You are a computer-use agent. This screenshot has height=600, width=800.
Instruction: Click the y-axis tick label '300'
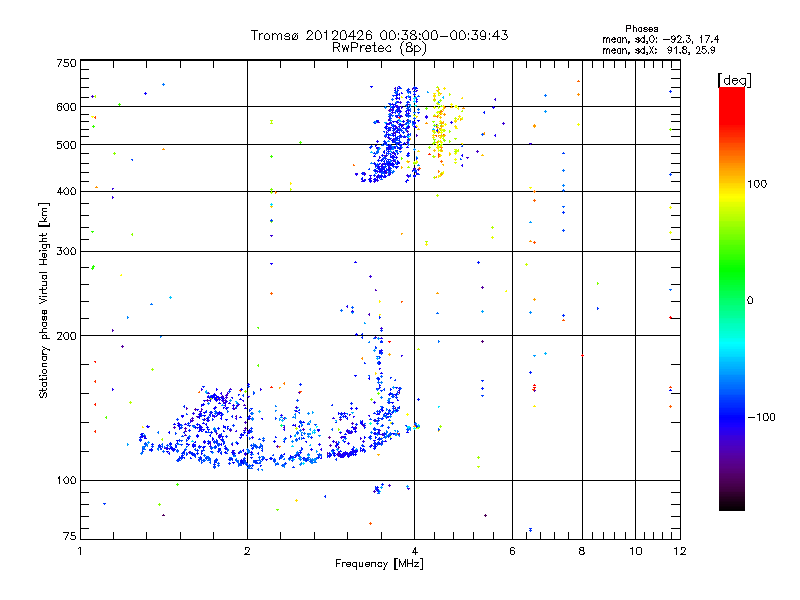coord(66,252)
